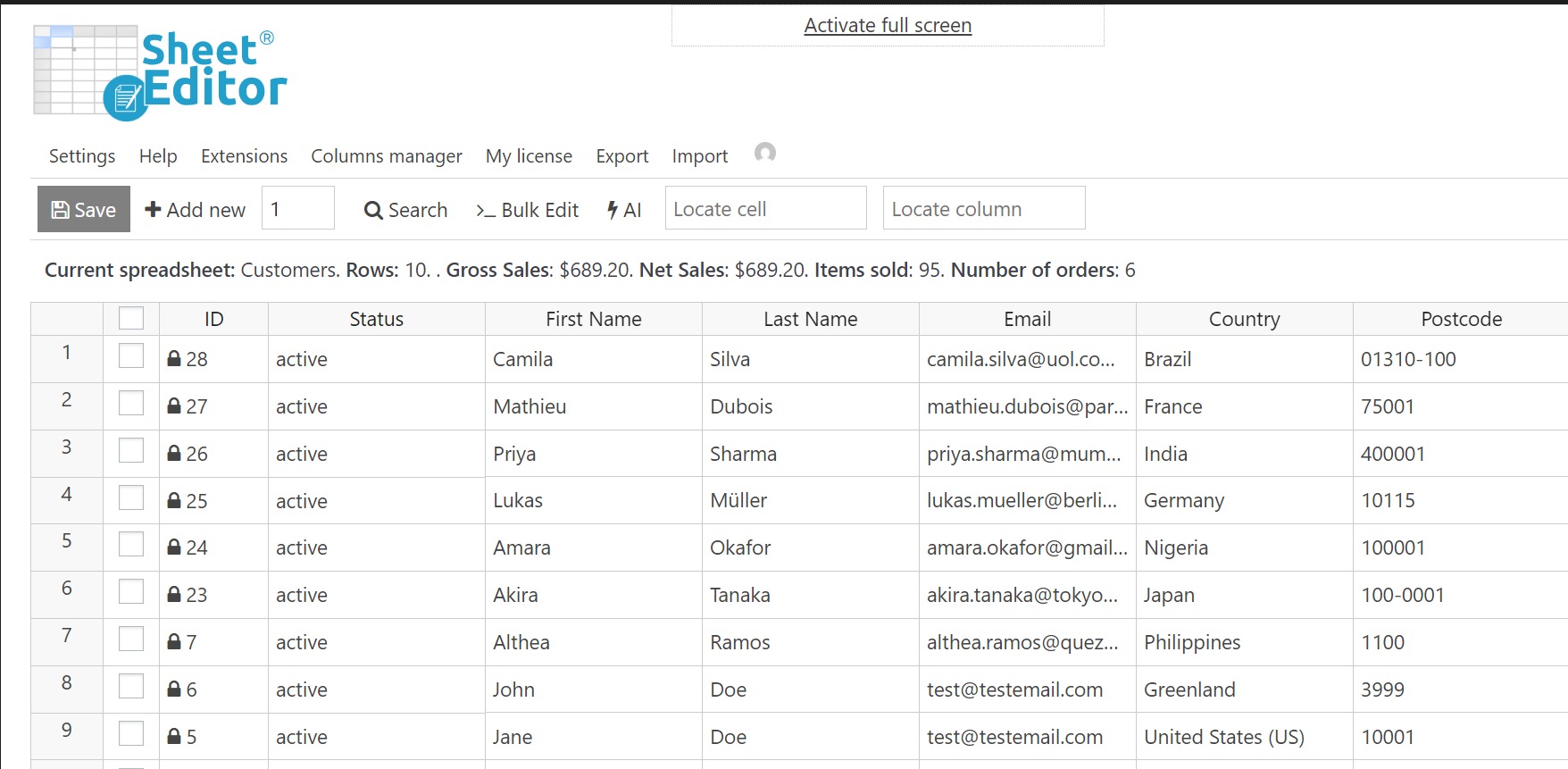Click the 75001 postcode cell
This screenshot has width=1568, height=769.
pyautogui.click(x=1461, y=406)
